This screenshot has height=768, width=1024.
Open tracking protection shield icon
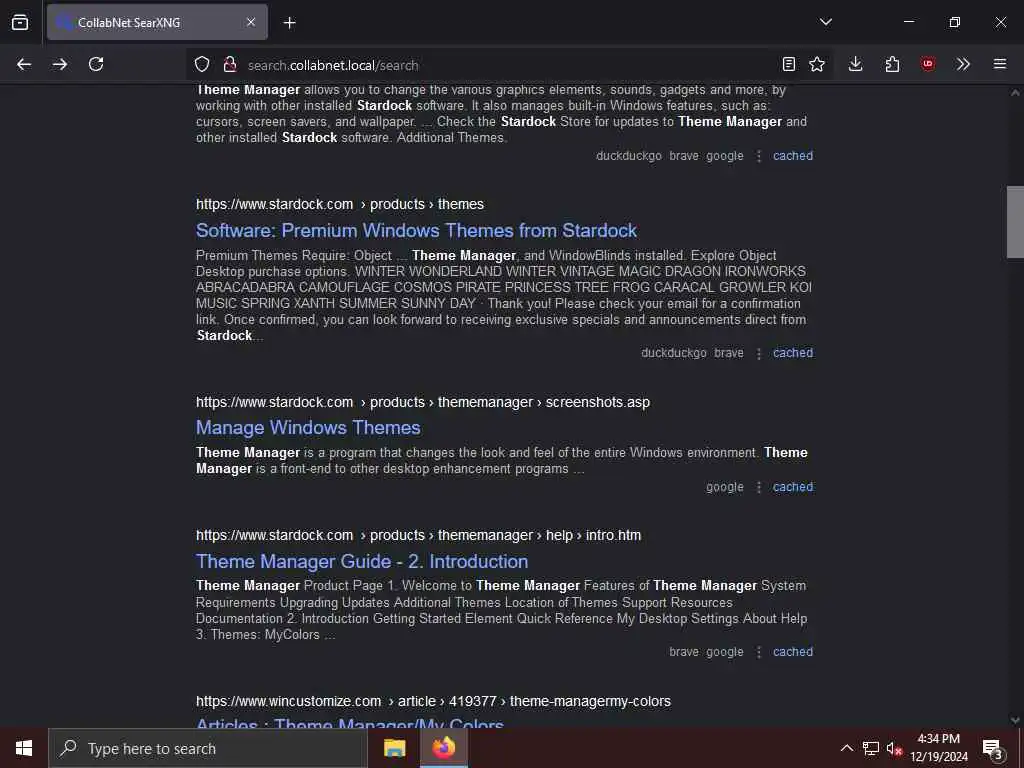tap(202, 64)
